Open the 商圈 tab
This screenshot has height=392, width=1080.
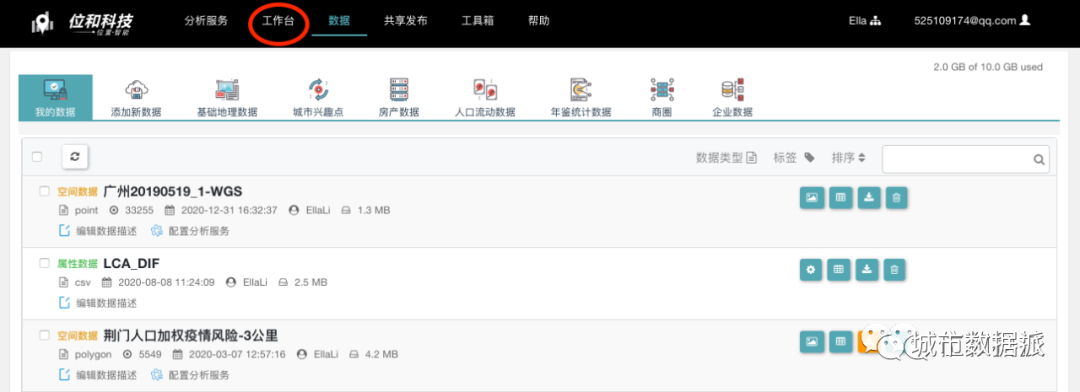coord(661,99)
